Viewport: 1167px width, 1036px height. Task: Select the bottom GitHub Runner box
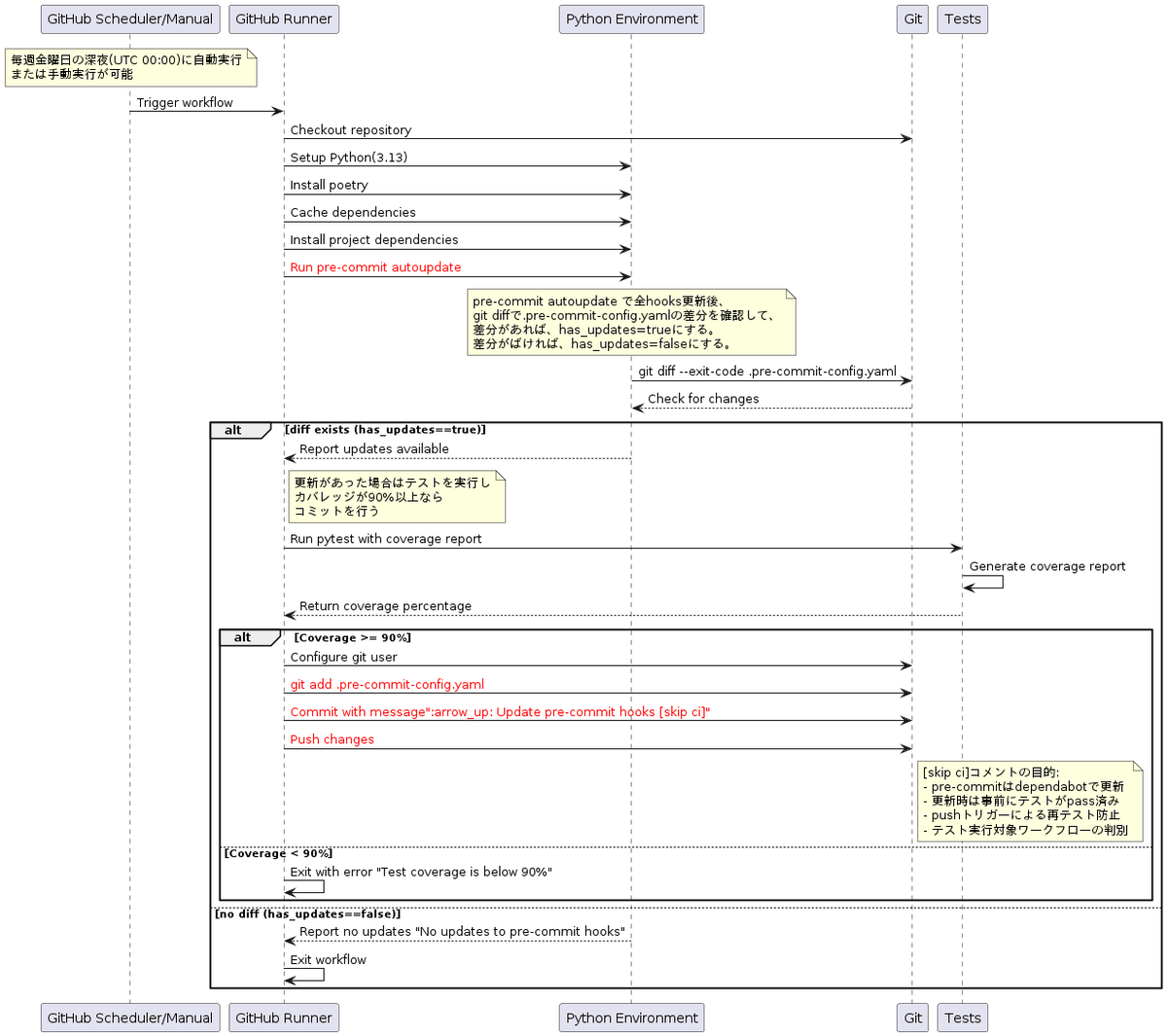tap(283, 1018)
